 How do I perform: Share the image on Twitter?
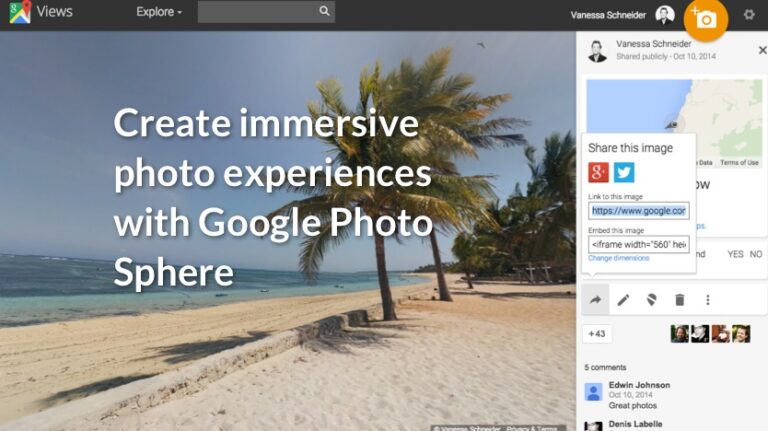click(624, 172)
